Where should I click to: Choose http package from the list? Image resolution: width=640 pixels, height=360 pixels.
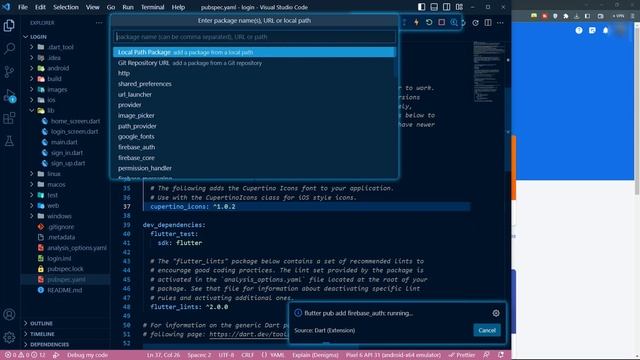(255, 73)
